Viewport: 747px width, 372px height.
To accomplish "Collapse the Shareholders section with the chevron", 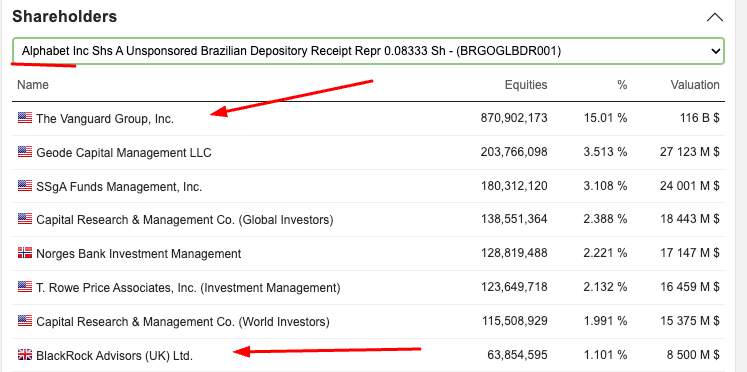I will (715, 18).
